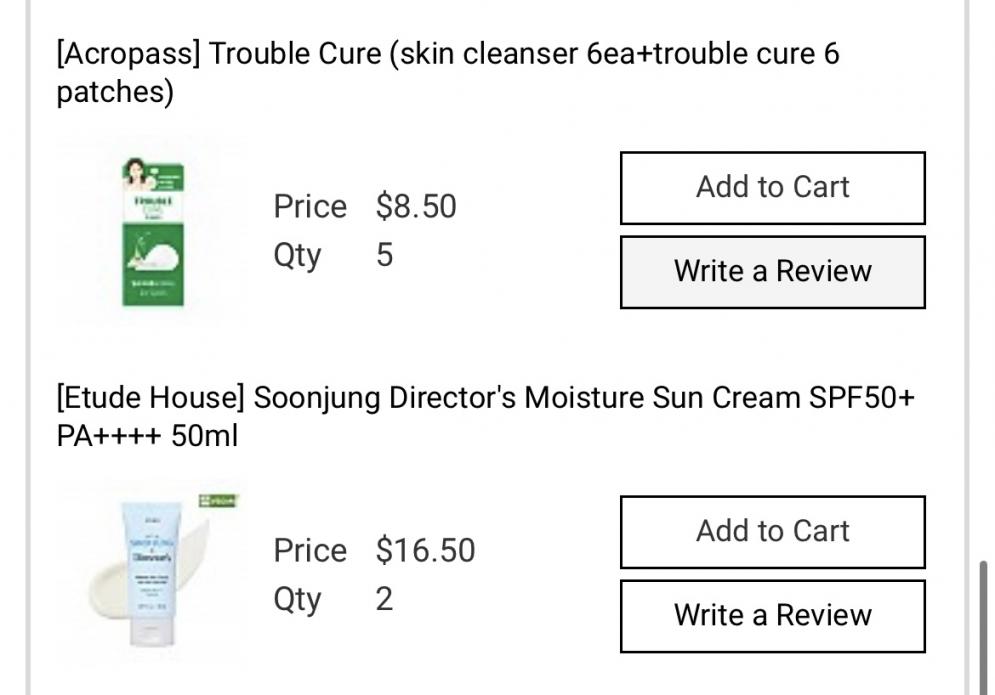
Task: Add Acropass Trouble Cure to cart
Action: (772, 188)
